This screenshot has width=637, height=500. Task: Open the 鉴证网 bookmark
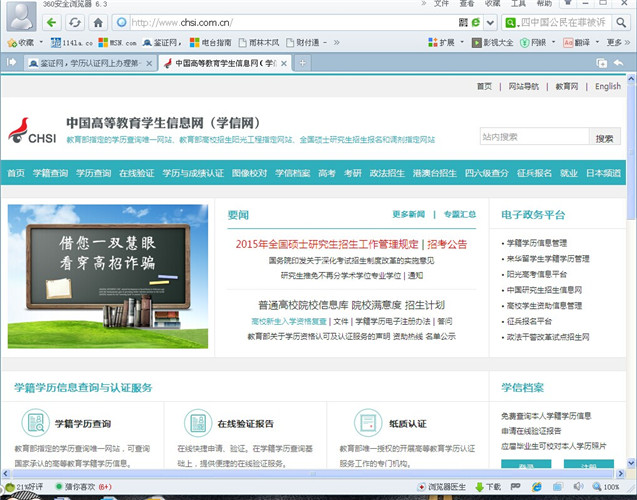[160, 42]
